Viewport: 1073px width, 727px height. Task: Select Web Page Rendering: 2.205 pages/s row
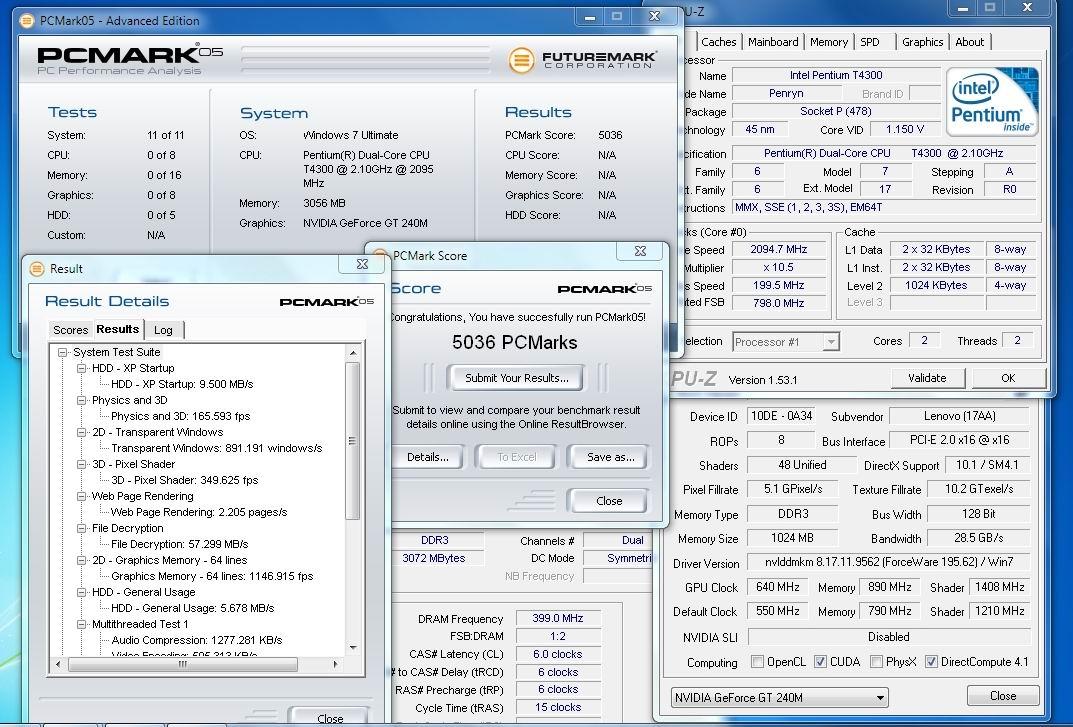198,512
